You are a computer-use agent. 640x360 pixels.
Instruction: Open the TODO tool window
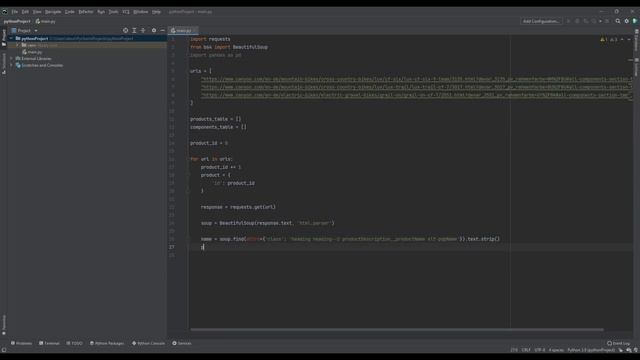pyautogui.click(x=75, y=343)
